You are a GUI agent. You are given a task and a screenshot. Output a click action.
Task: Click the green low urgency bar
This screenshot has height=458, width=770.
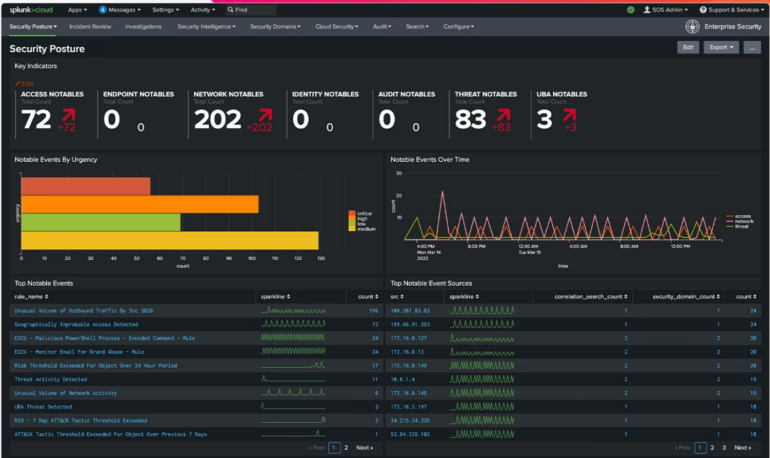(101, 222)
